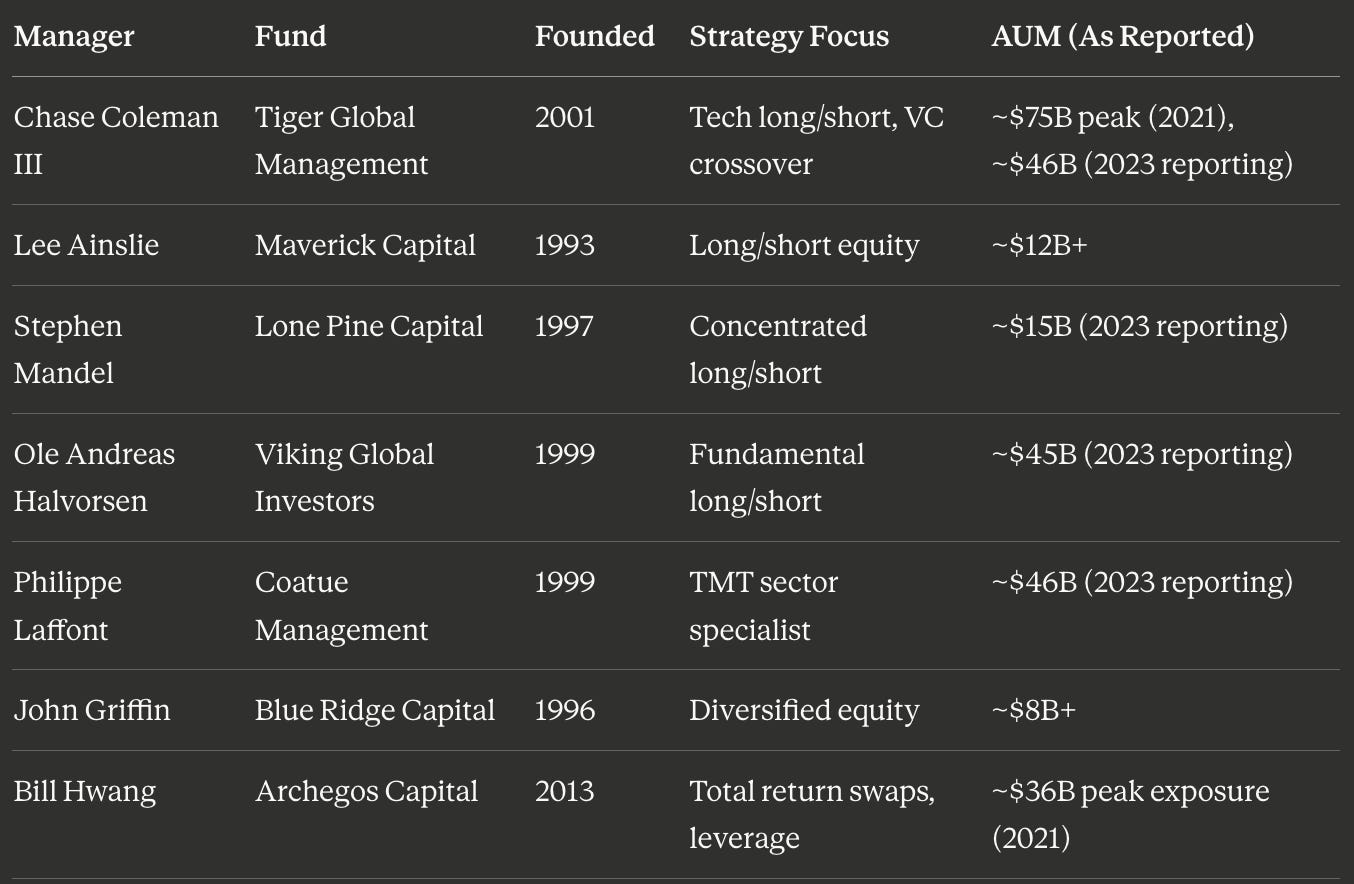
Task: Click the Founded column header
Action: (x=594, y=37)
